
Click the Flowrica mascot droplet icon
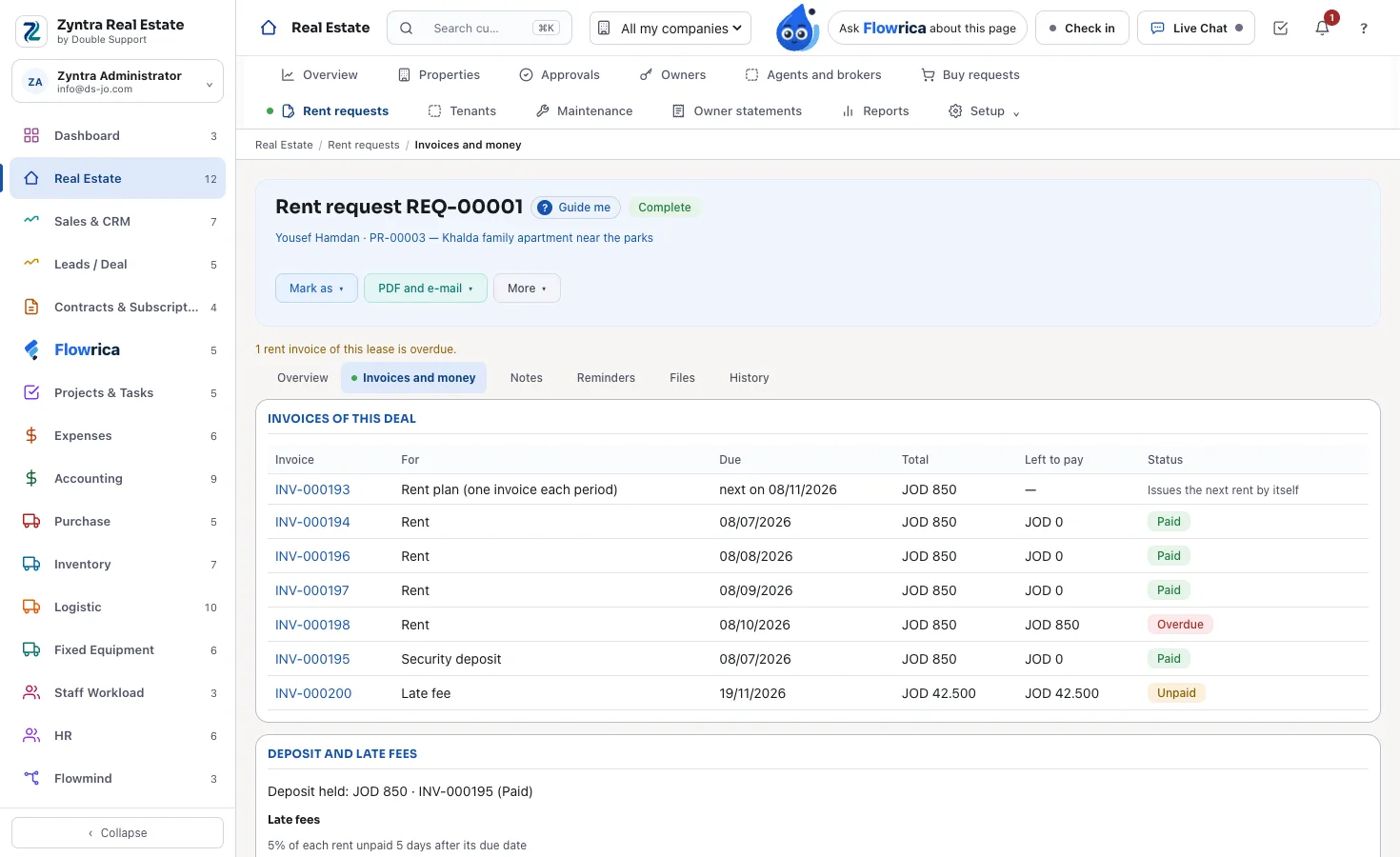point(797,28)
